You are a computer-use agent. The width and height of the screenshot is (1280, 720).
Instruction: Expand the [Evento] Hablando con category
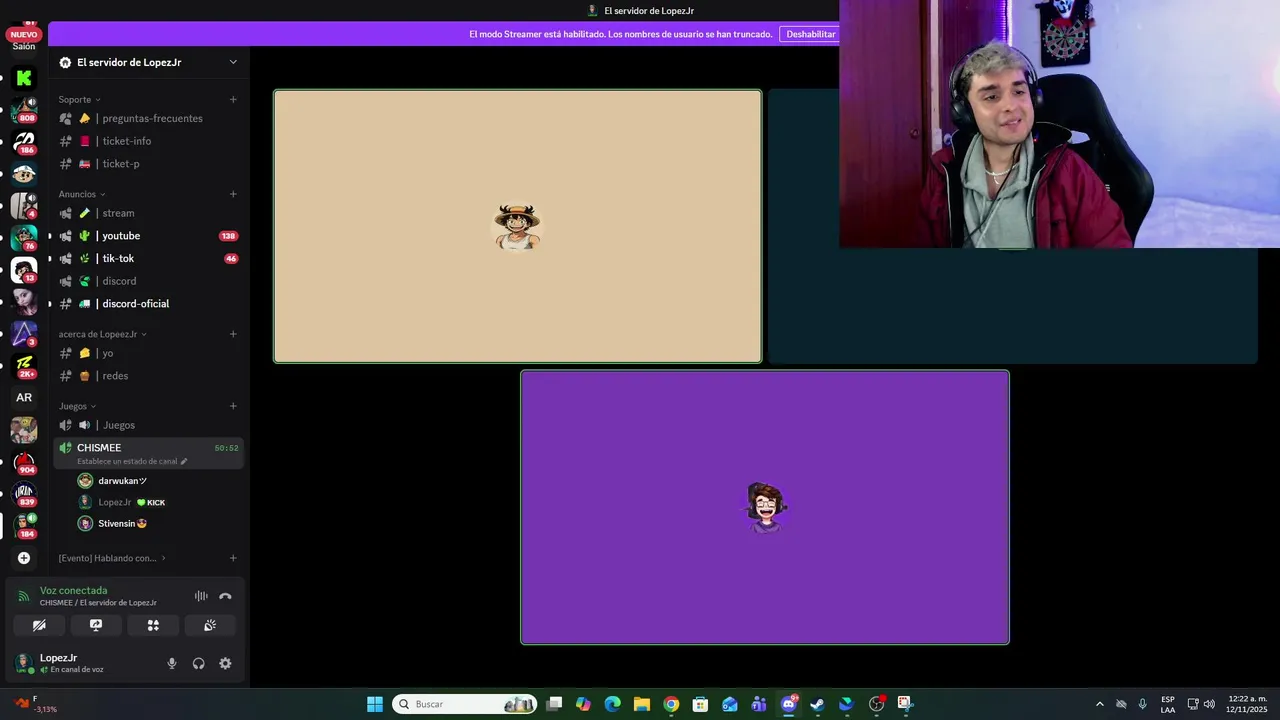[112, 558]
